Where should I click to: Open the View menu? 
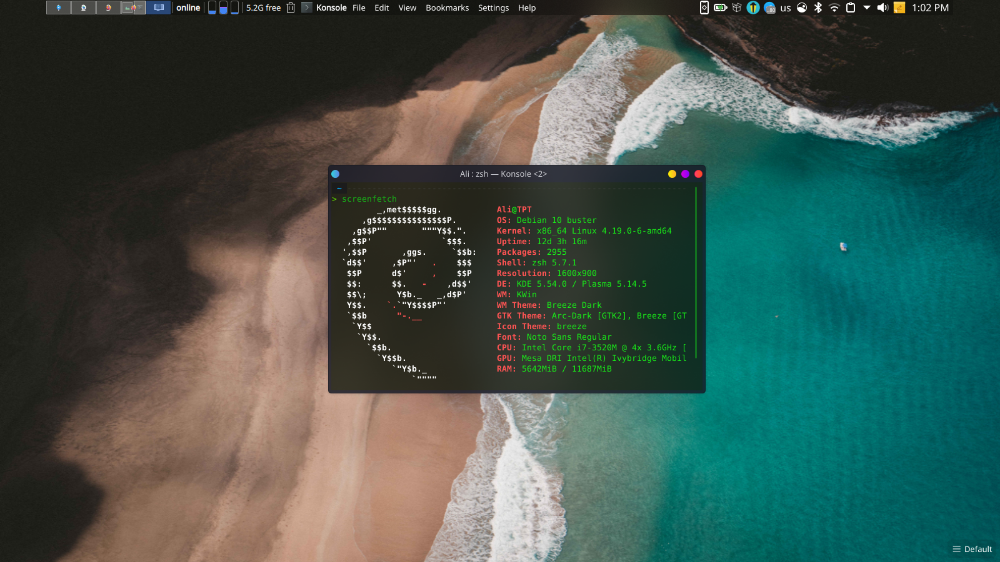[x=407, y=8]
